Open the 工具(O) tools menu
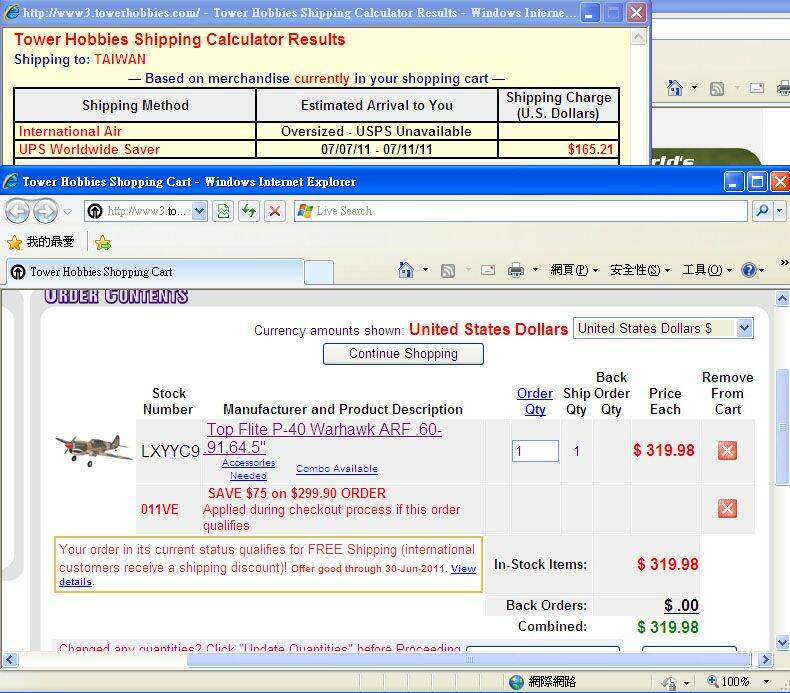The height and width of the screenshot is (693, 790). coord(707,270)
